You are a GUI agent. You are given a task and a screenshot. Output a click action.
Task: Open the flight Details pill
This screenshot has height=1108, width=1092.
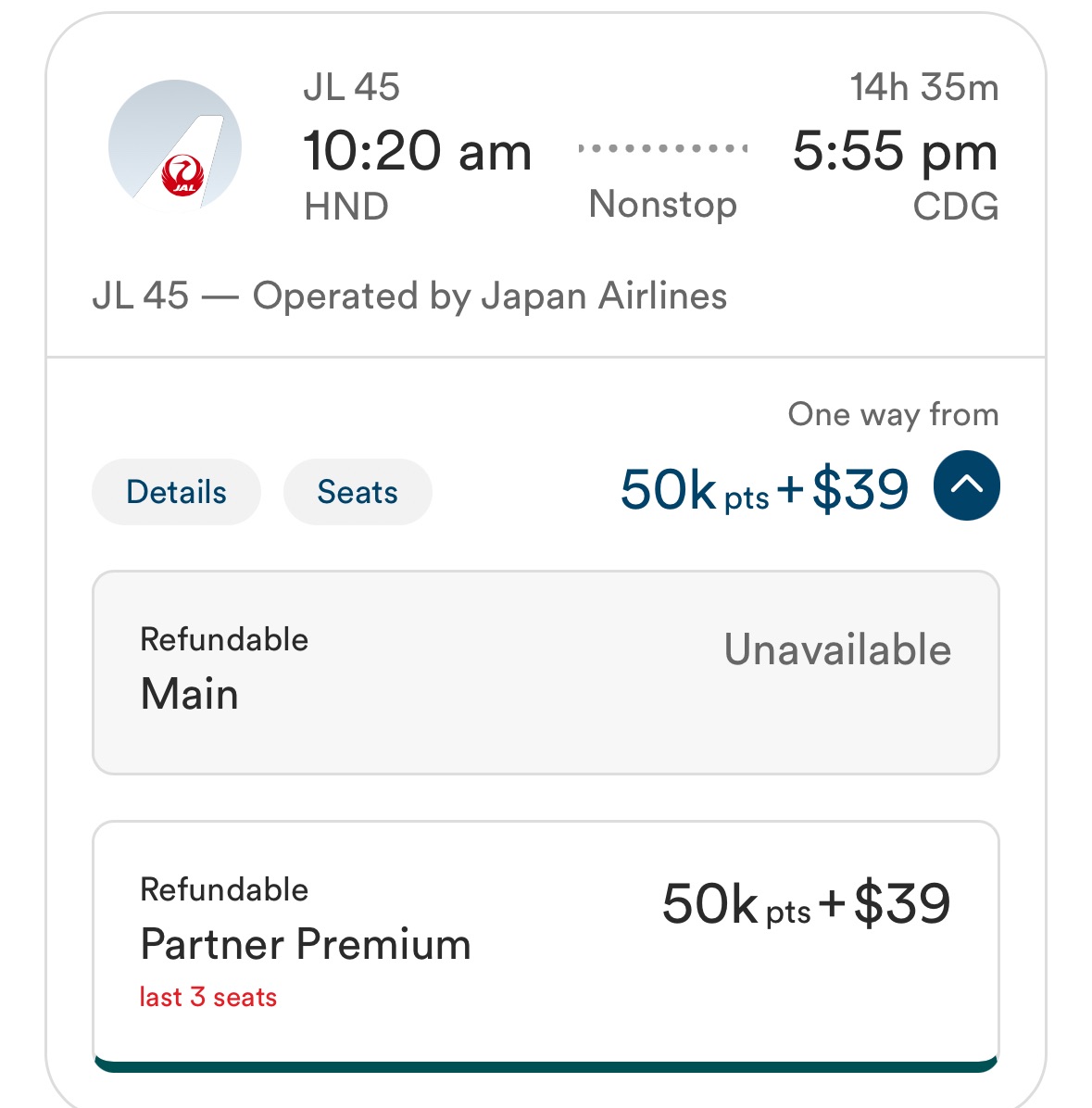(x=176, y=492)
